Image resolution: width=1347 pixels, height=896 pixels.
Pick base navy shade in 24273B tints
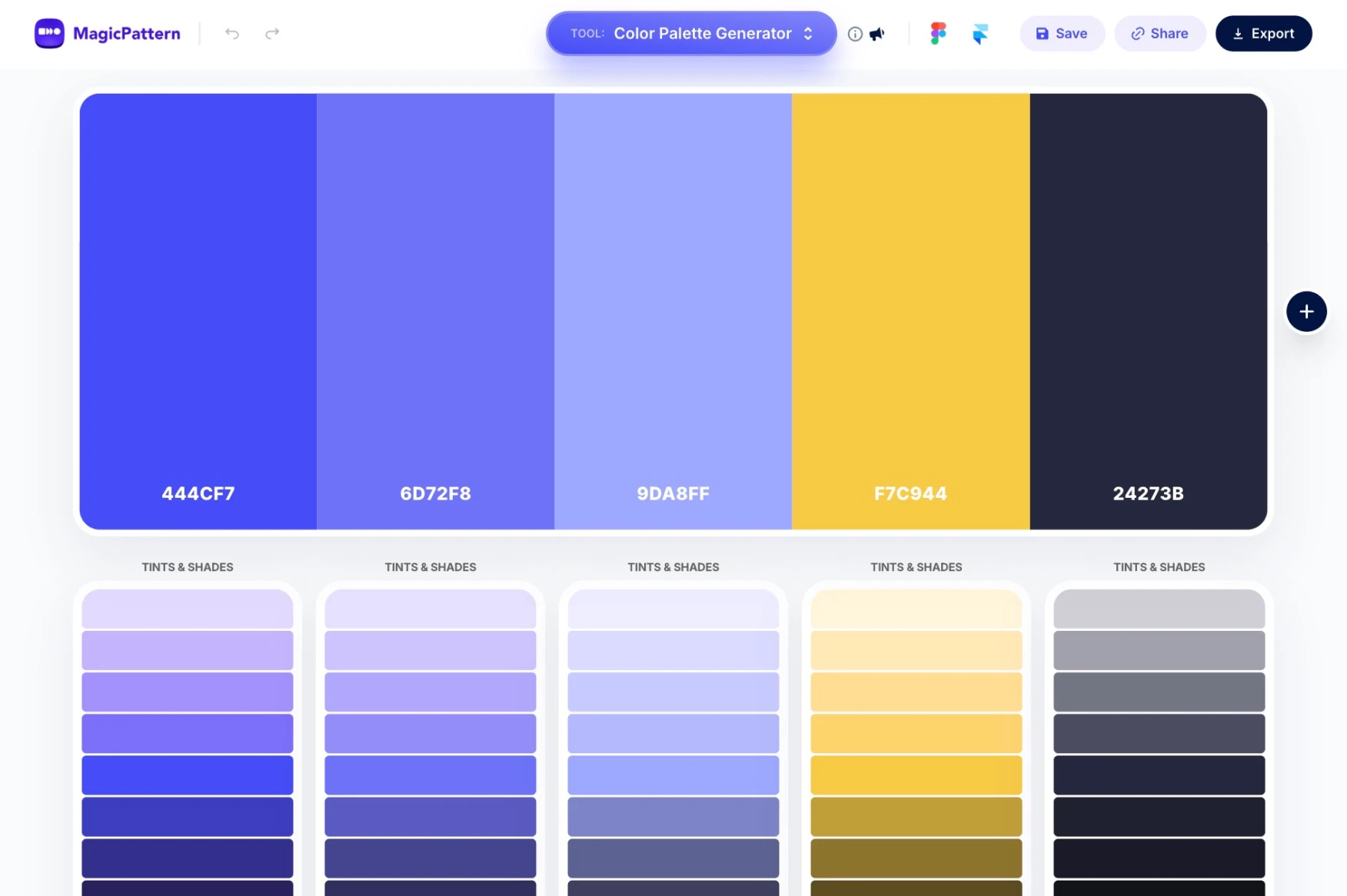click(1159, 775)
